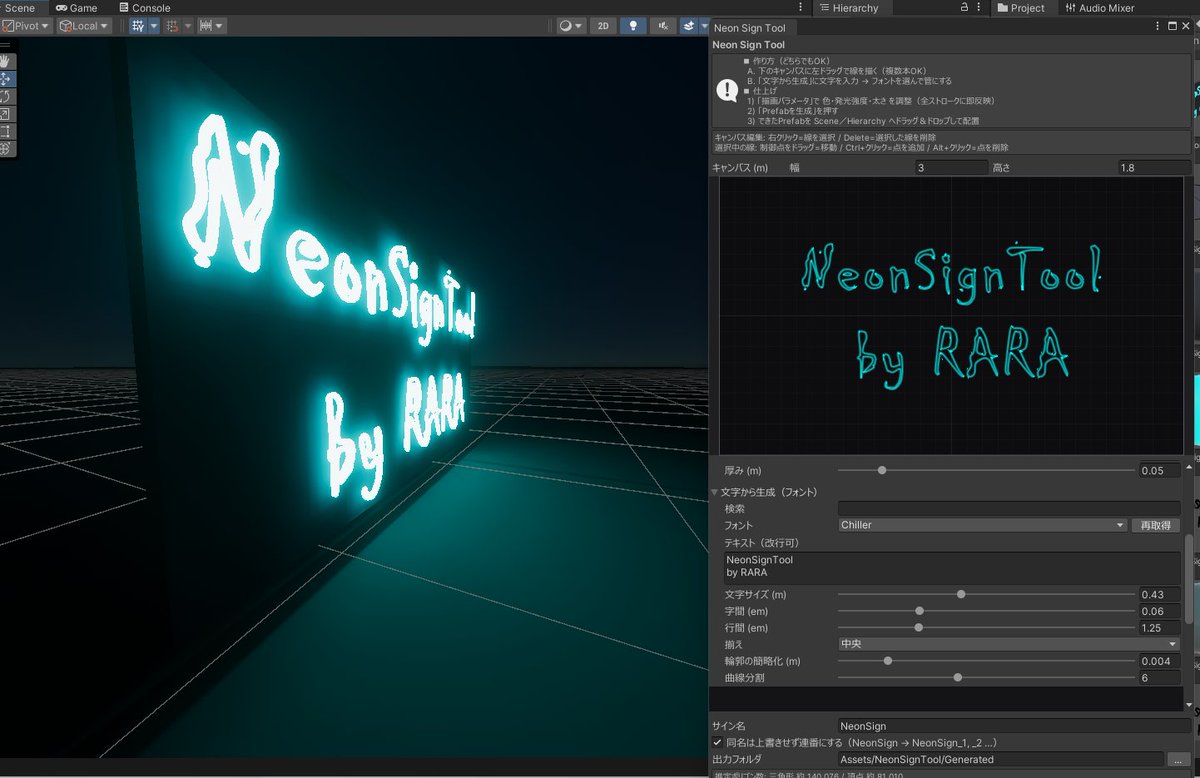The width and height of the screenshot is (1200, 778).
Task: Open the Chiller font dropdown
Action: (983, 525)
